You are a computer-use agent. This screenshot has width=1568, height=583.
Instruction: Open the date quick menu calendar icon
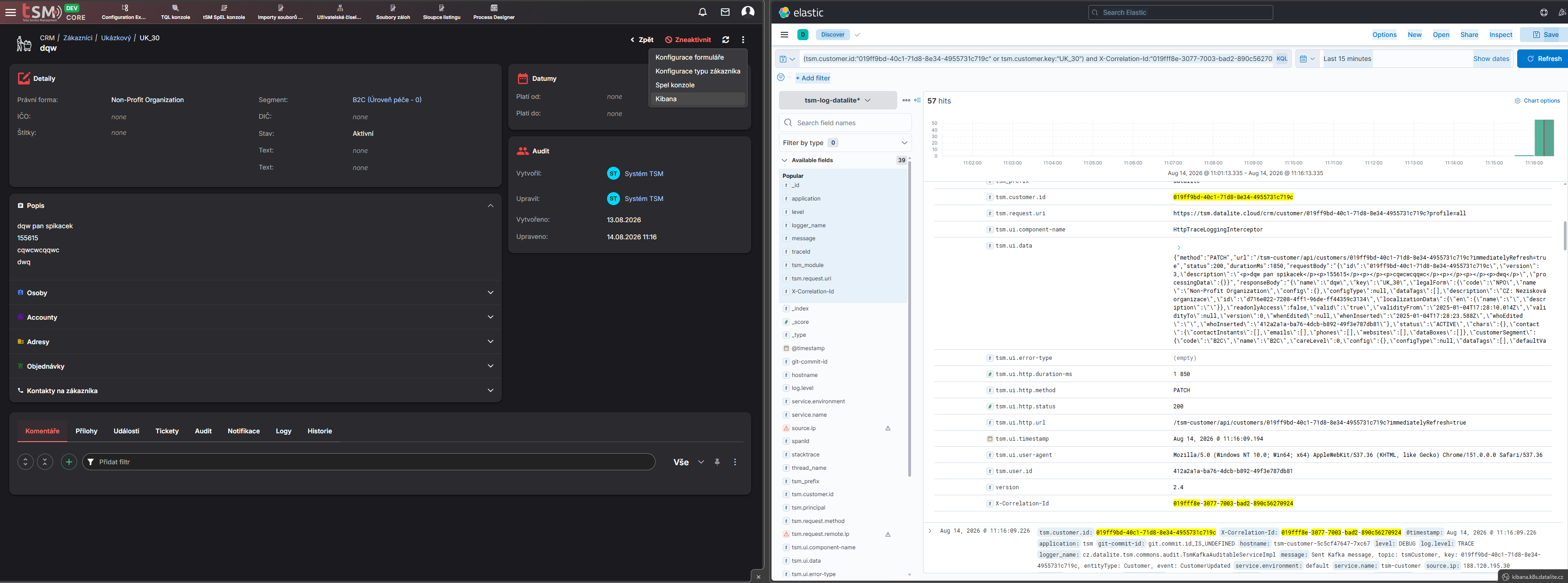[x=1307, y=59]
